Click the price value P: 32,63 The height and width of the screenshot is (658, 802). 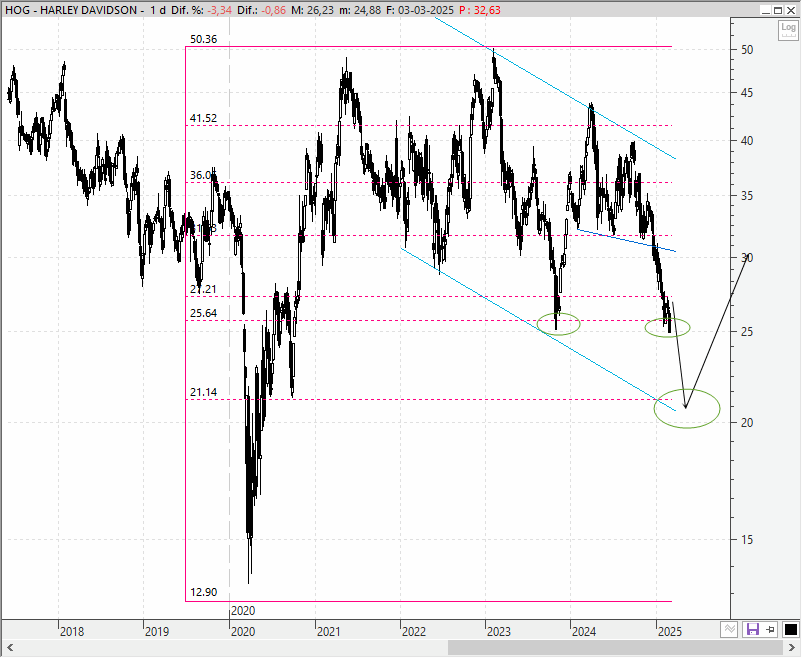coord(479,10)
